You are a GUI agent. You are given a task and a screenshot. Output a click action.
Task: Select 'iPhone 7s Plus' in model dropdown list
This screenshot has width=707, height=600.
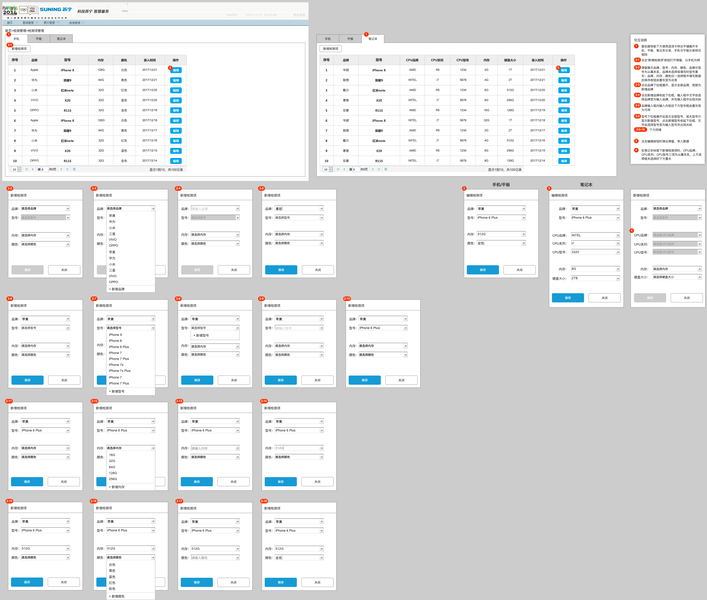120,371
